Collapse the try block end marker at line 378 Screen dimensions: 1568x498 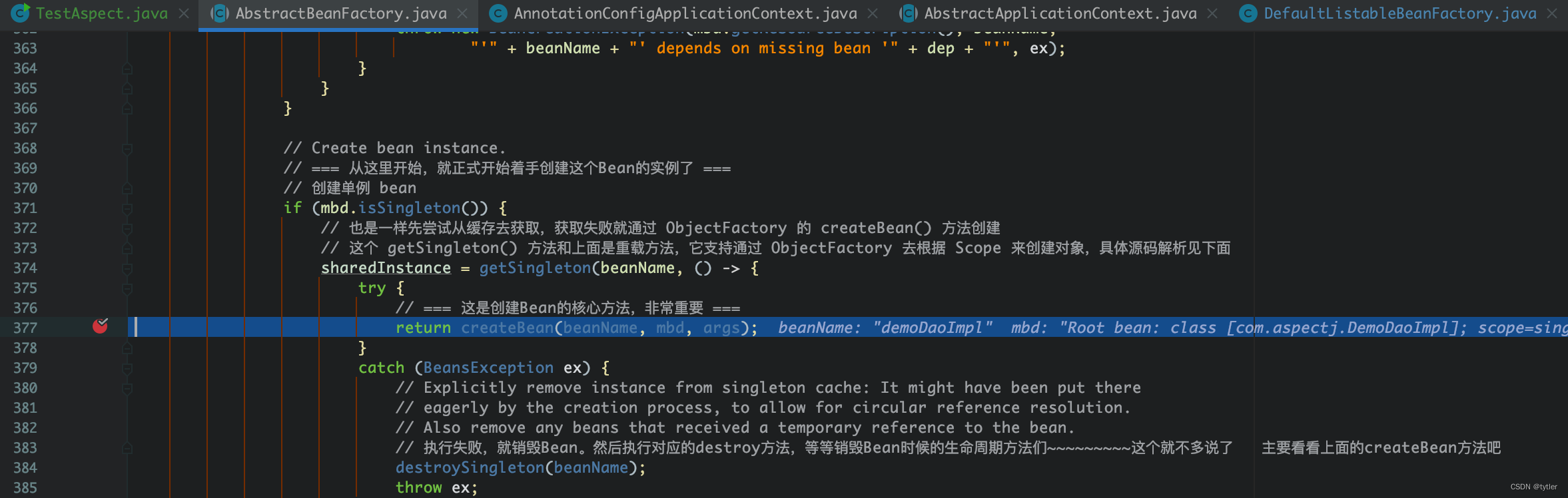[x=127, y=348]
